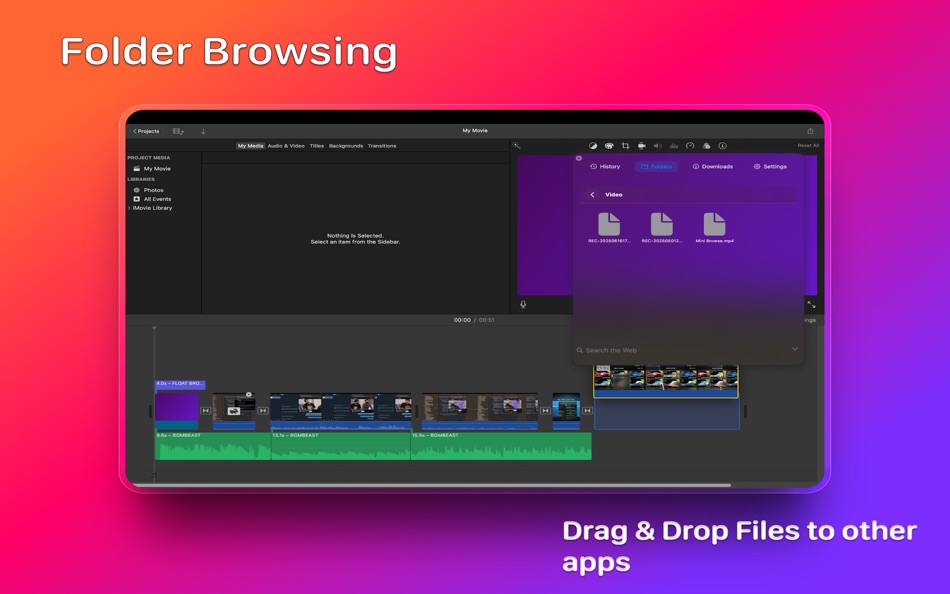950x594 pixels.
Task: Open the dropdown arrow next to Search the Web
Action: pyautogui.click(x=795, y=349)
